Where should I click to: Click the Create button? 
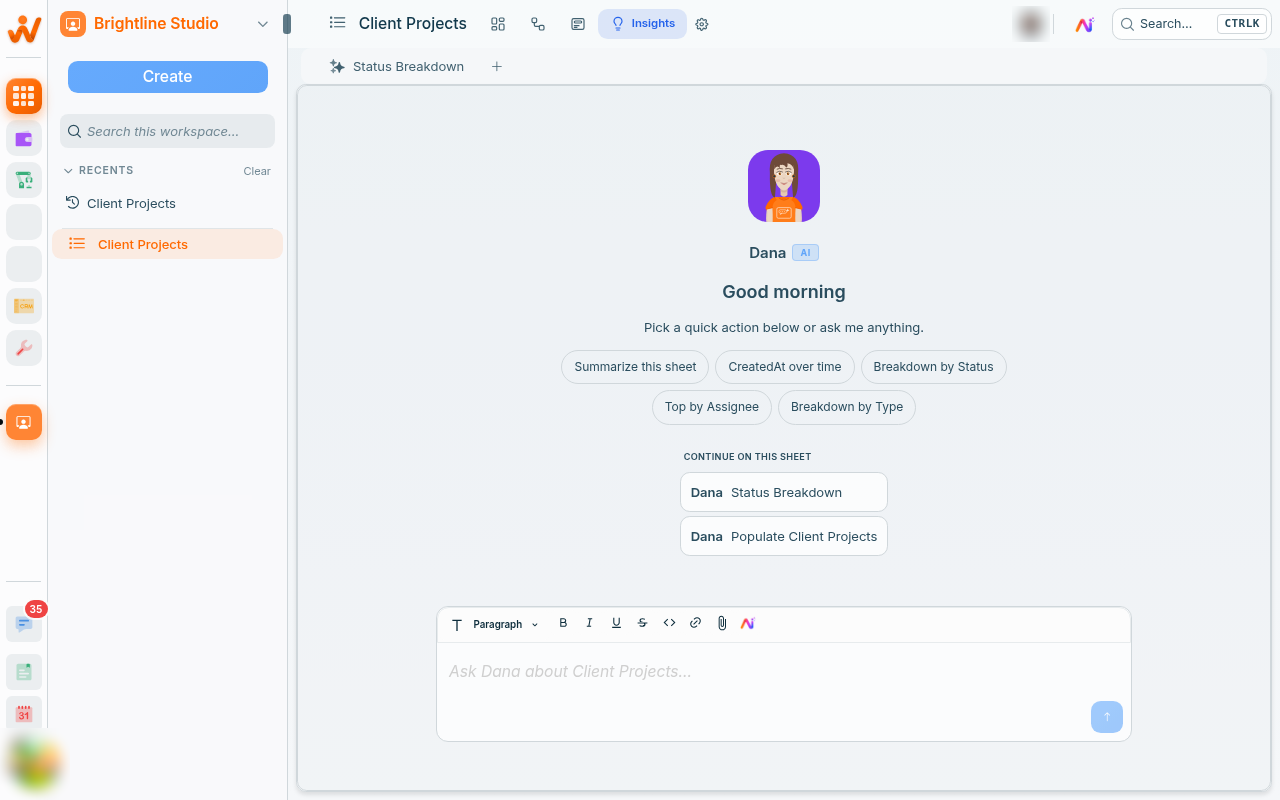[x=168, y=77]
